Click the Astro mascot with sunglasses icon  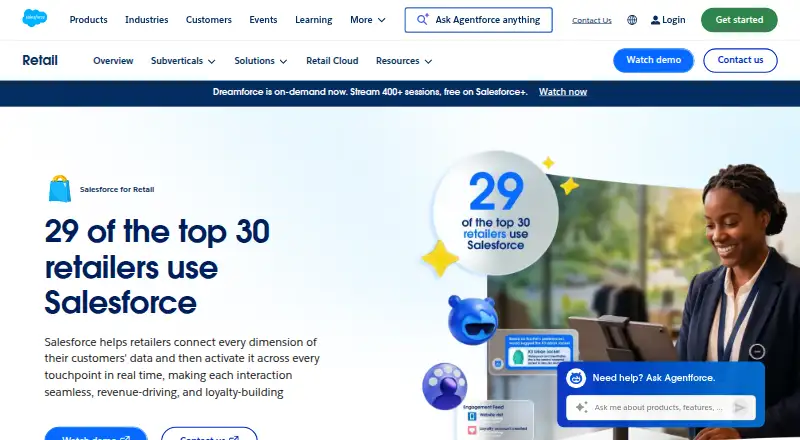point(472,320)
